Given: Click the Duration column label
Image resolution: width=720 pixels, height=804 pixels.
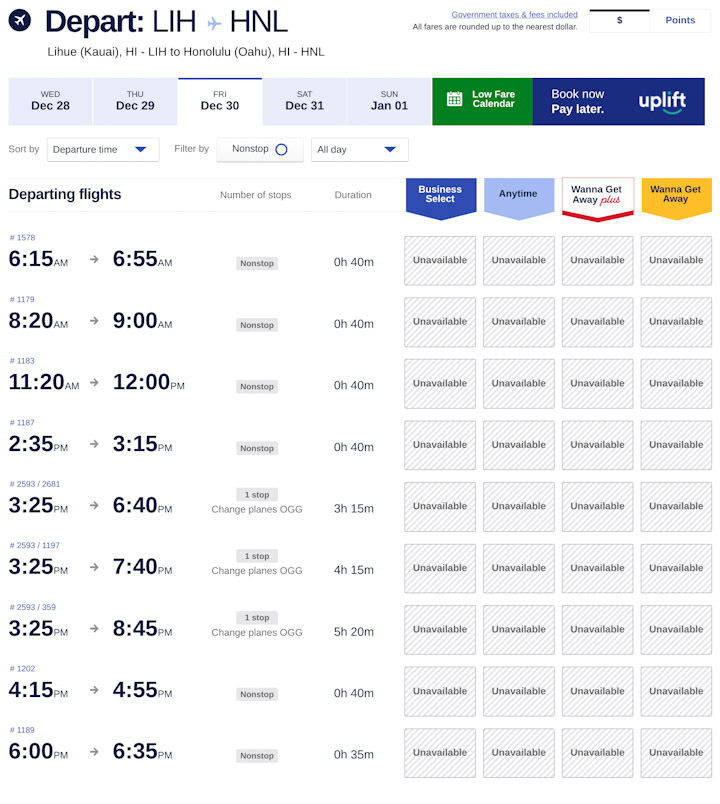Looking at the screenshot, I should [x=353, y=195].
